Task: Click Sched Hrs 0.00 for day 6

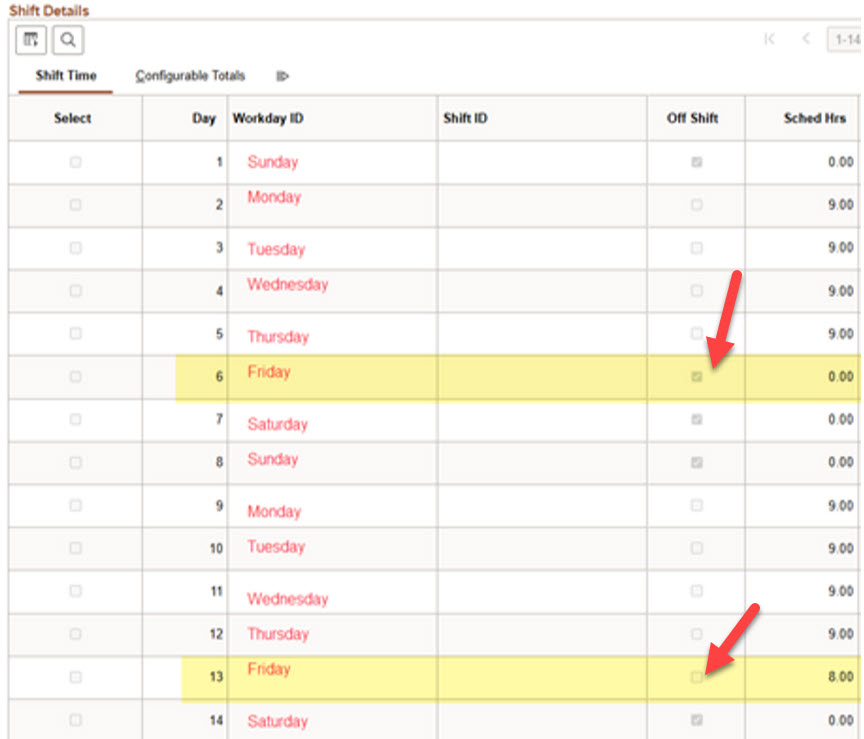Action: tap(841, 377)
